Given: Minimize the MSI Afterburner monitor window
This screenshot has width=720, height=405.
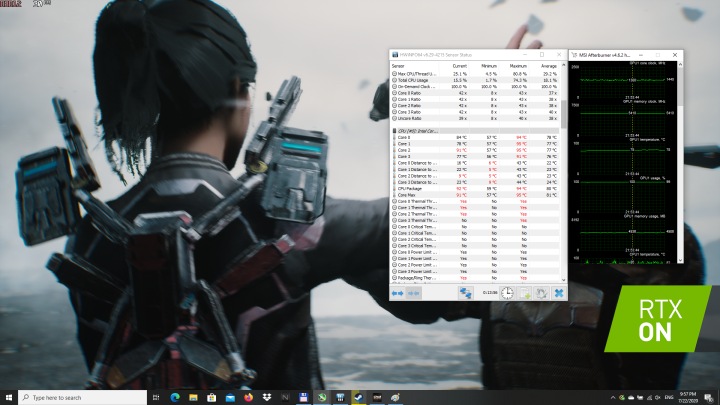Looking at the screenshot, I should (x=641, y=55).
